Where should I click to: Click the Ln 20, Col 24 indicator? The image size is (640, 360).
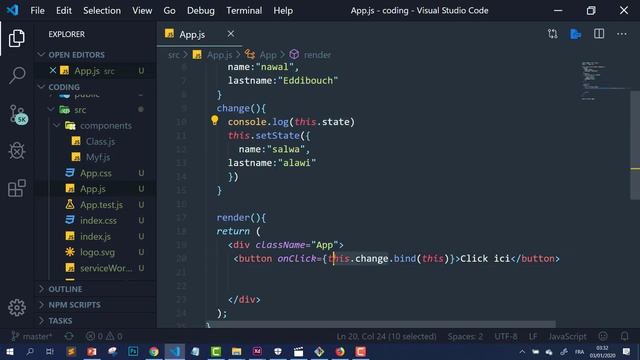386,336
